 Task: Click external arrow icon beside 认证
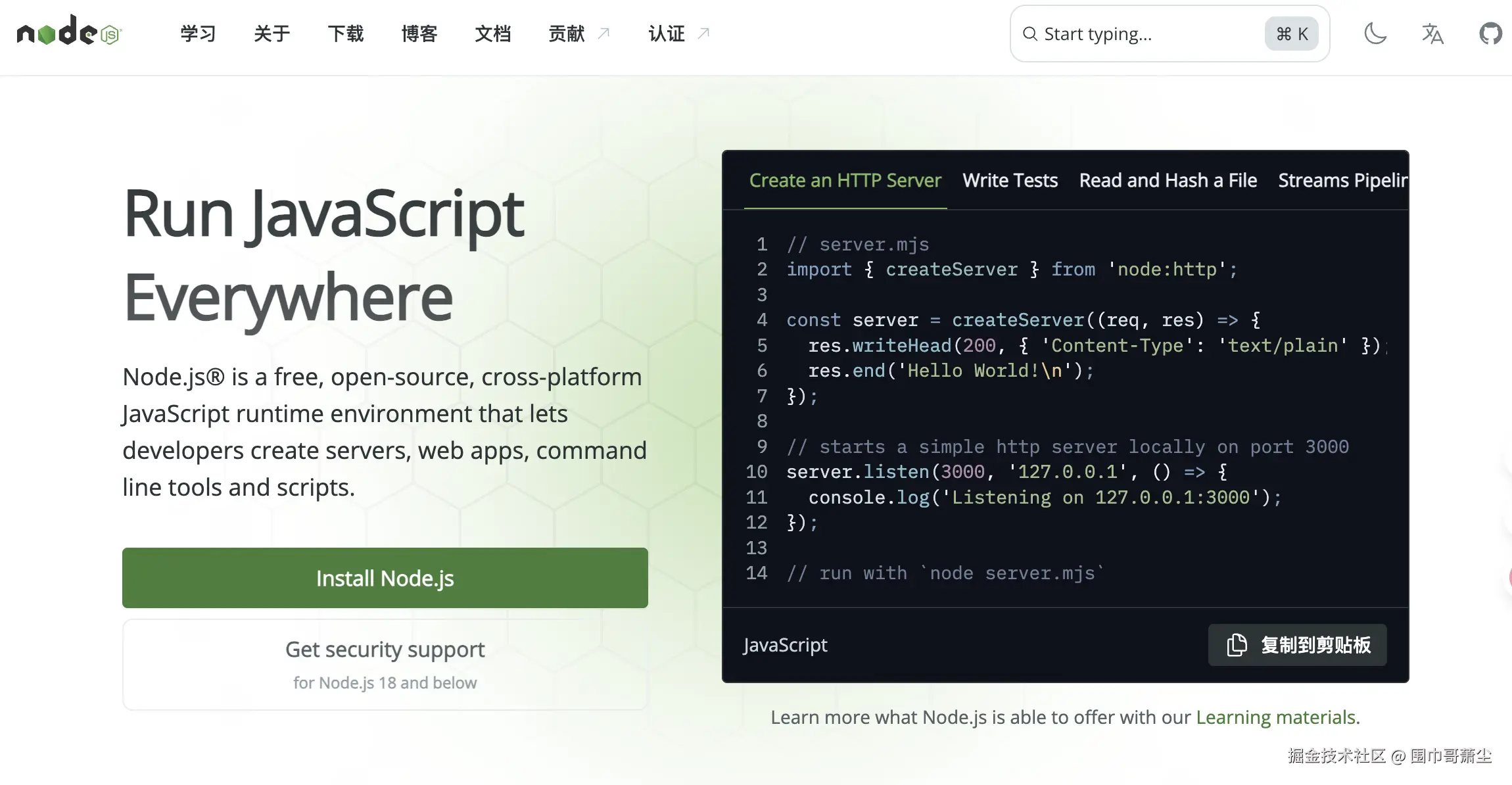coord(704,34)
